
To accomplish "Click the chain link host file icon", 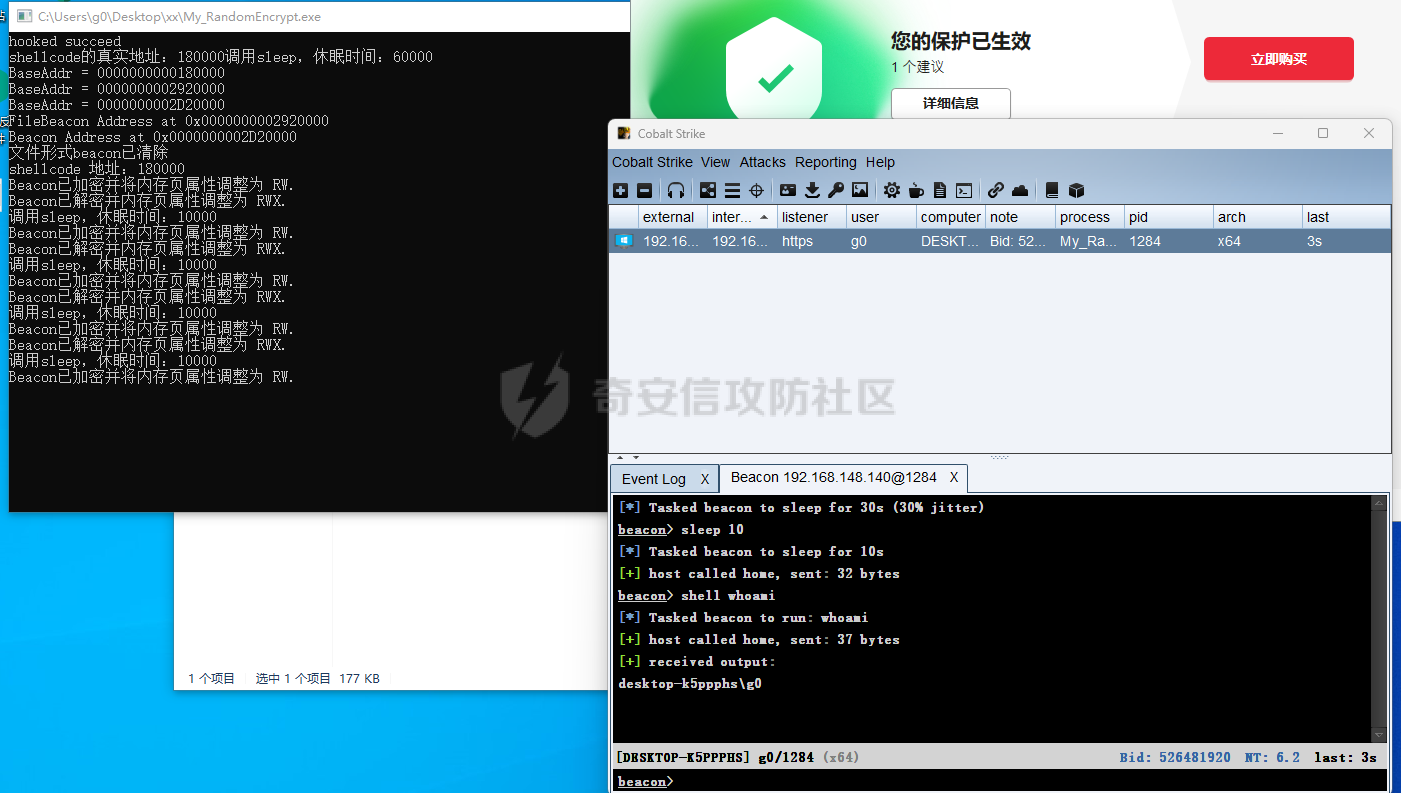I will 995,190.
